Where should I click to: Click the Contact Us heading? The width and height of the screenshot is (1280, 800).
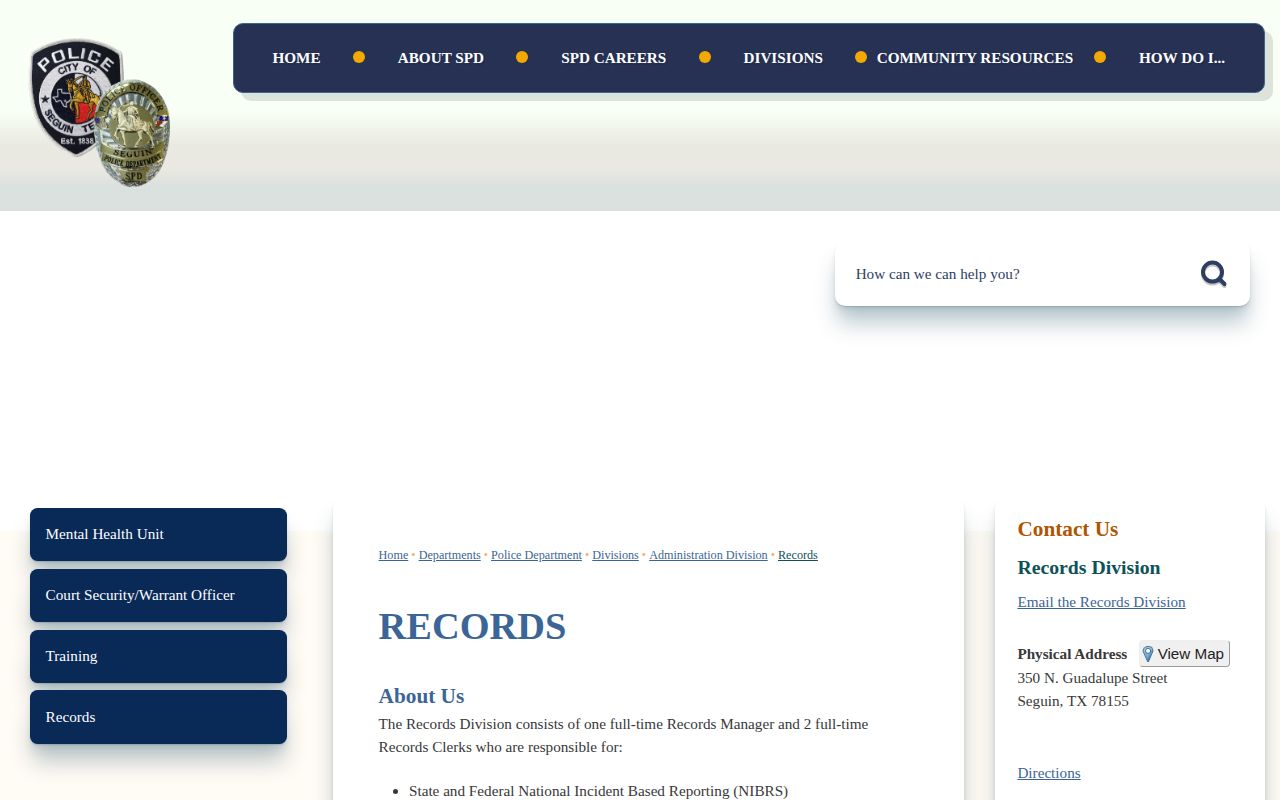click(1067, 529)
